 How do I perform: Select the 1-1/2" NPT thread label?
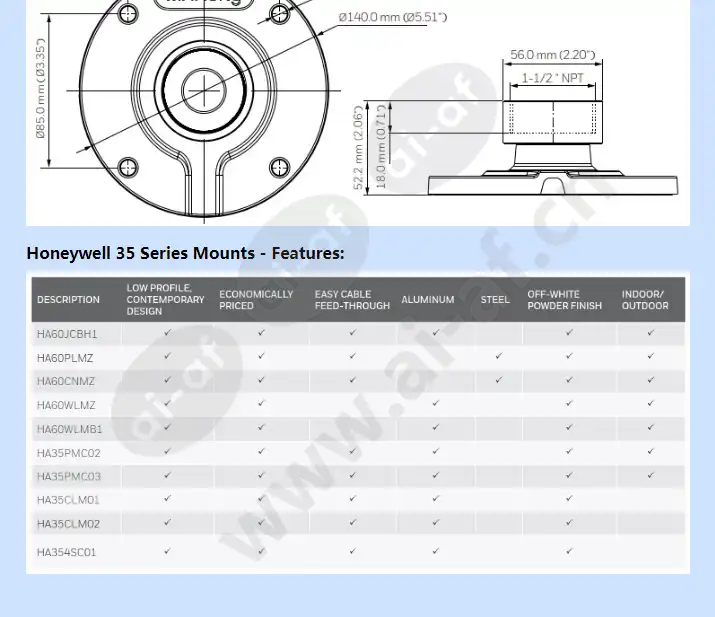tap(553, 78)
